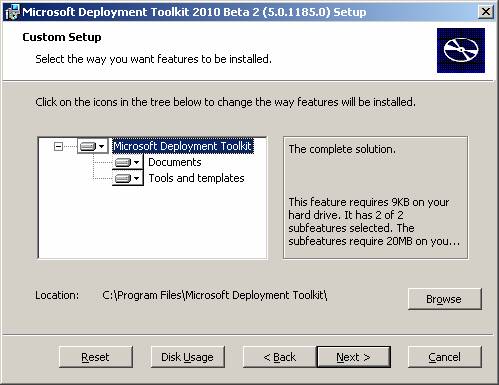
Task: Open Disk Usage dialog
Action: (x=188, y=357)
